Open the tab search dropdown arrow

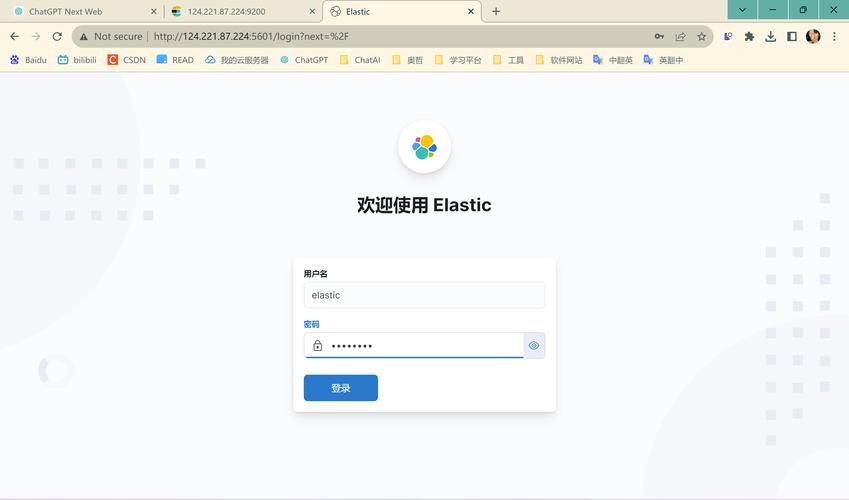pyautogui.click(x=742, y=9)
